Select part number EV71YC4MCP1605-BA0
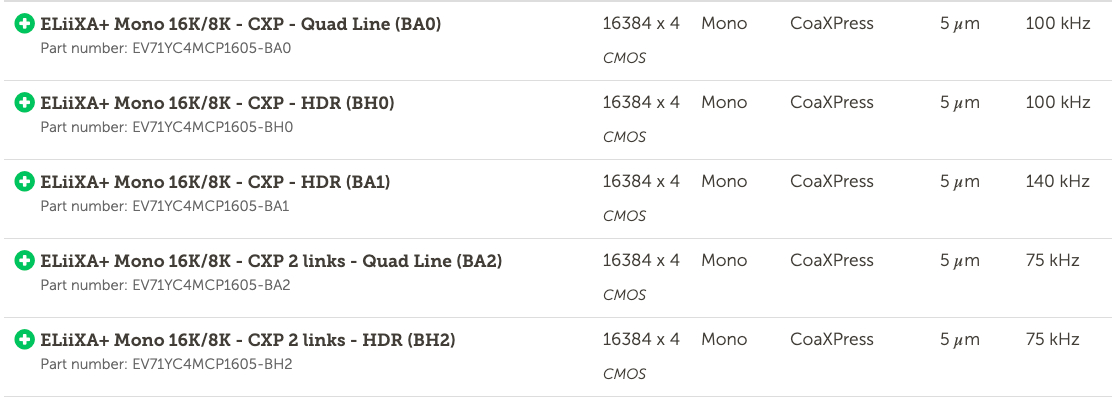Image resolution: width=1112 pixels, height=398 pixels. click(166, 49)
